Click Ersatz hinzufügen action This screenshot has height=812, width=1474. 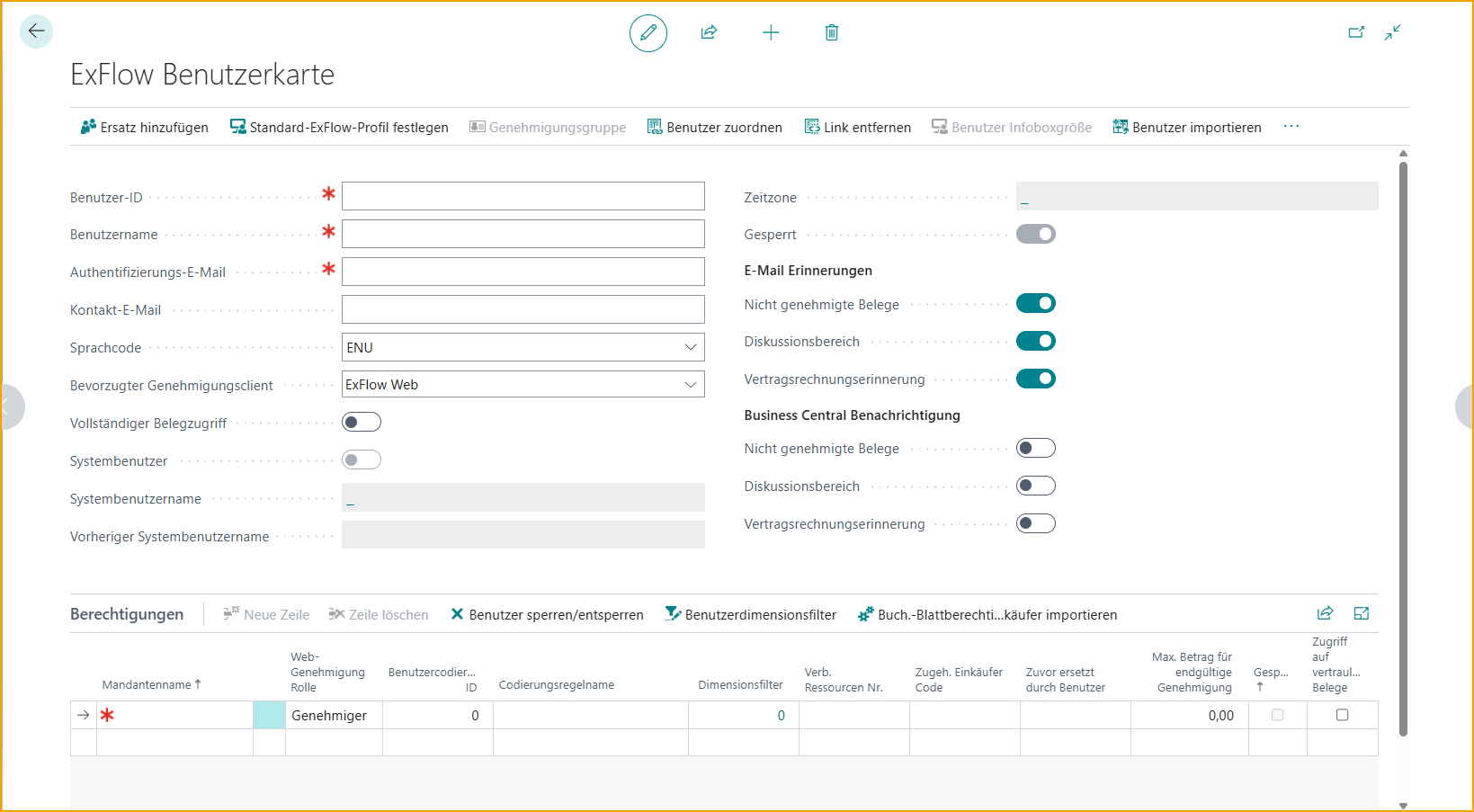point(144,128)
